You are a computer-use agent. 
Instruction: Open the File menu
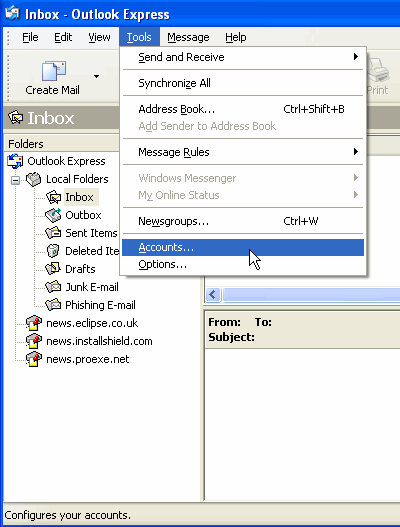point(30,37)
